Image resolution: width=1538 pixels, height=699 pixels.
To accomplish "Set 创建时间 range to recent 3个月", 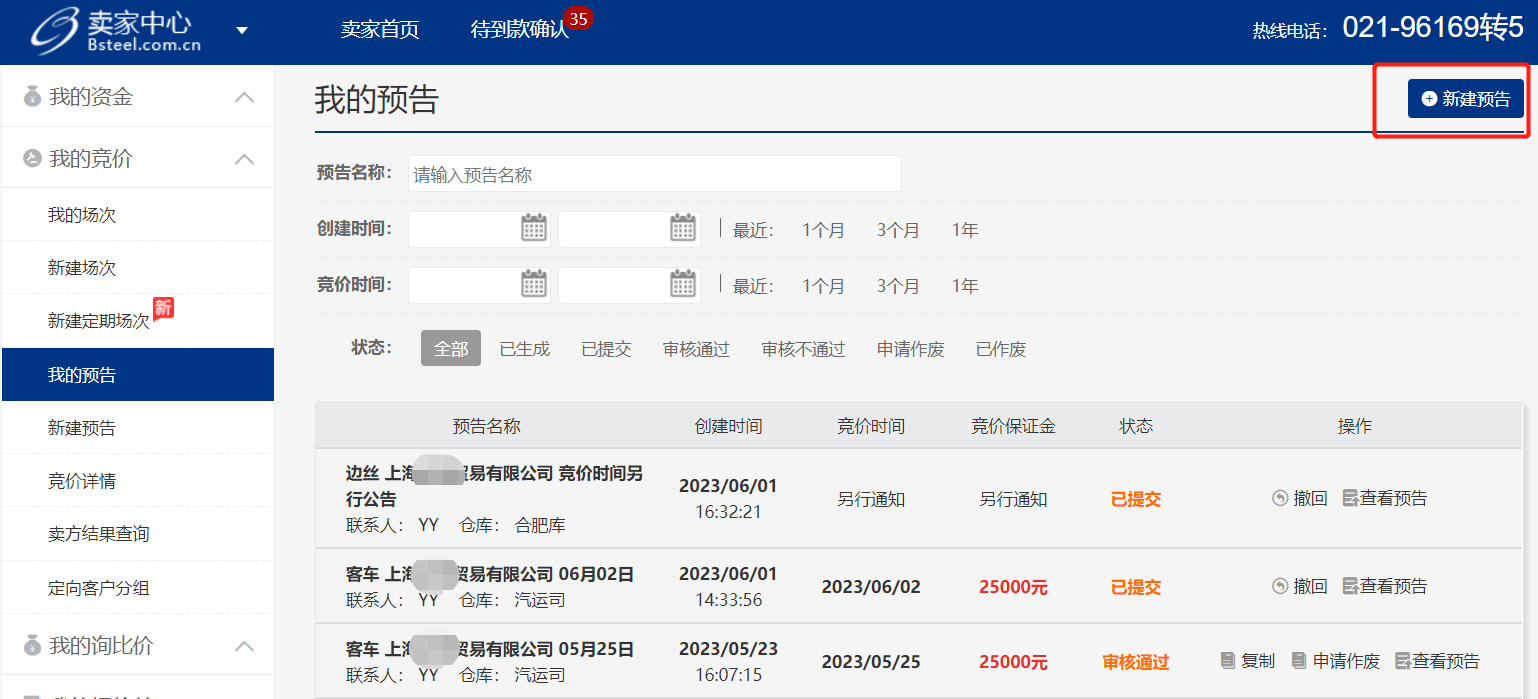I will click(x=898, y=230).
